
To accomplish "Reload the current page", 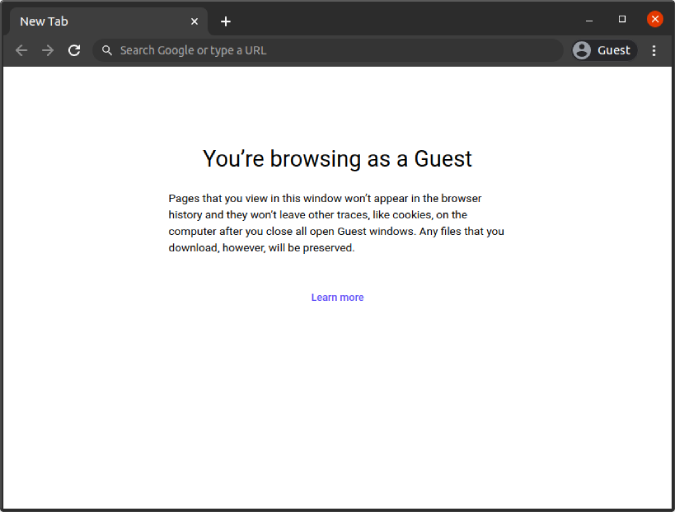I will pyautogui.click(x=74, y=50).
